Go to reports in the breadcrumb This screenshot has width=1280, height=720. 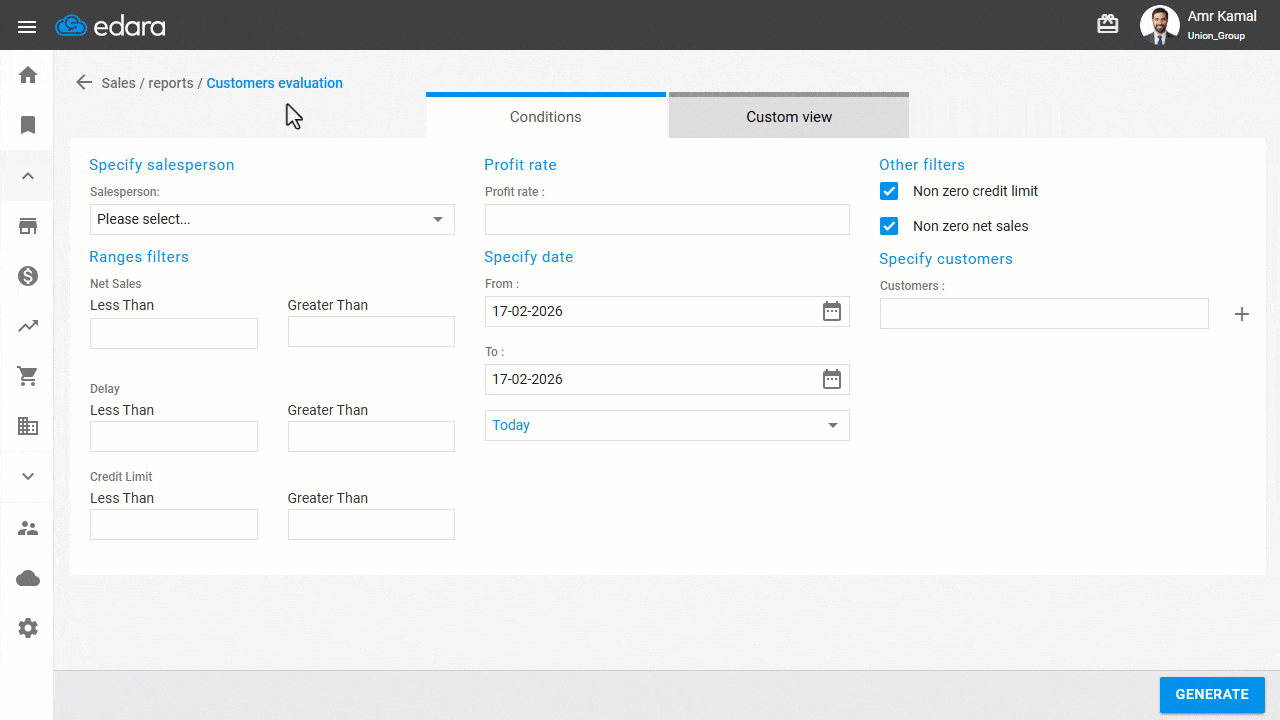tap(171, 83)
